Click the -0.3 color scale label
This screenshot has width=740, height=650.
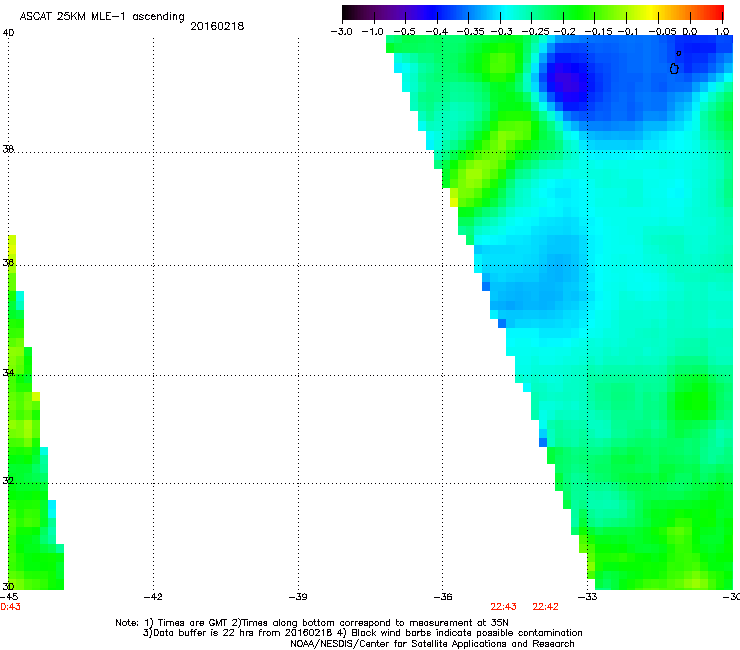(x=501, y=32)
